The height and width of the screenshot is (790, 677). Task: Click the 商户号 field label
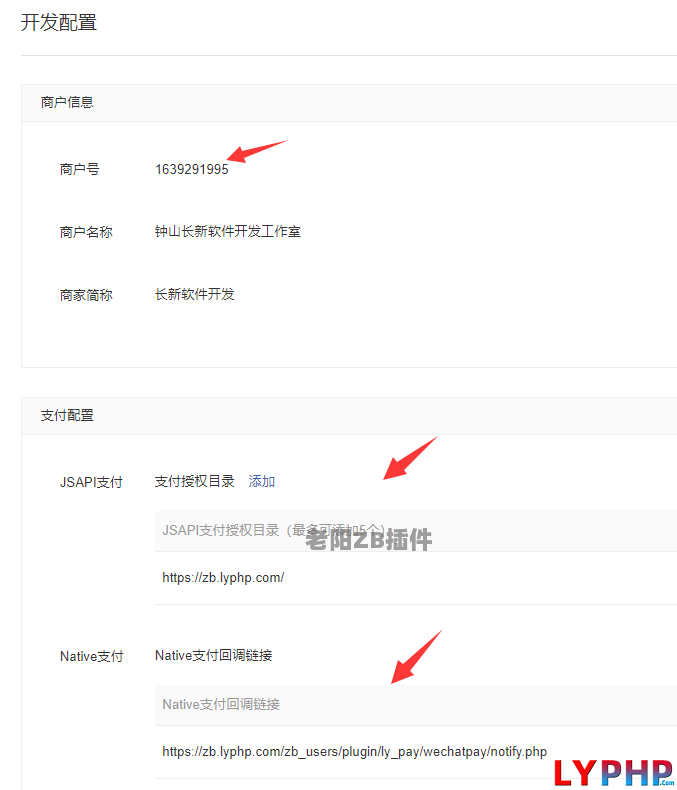[79, 169]
